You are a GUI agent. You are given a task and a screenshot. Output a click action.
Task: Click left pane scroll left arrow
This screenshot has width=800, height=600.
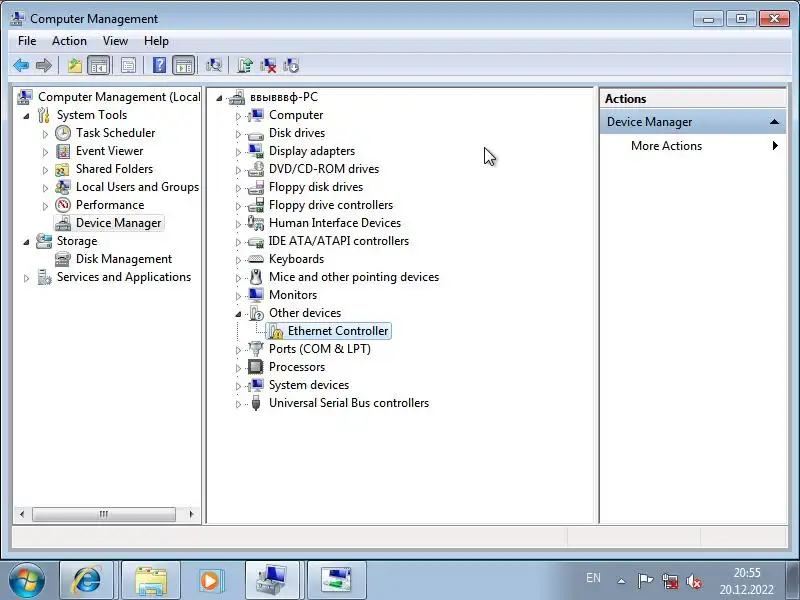coord(22,514)
